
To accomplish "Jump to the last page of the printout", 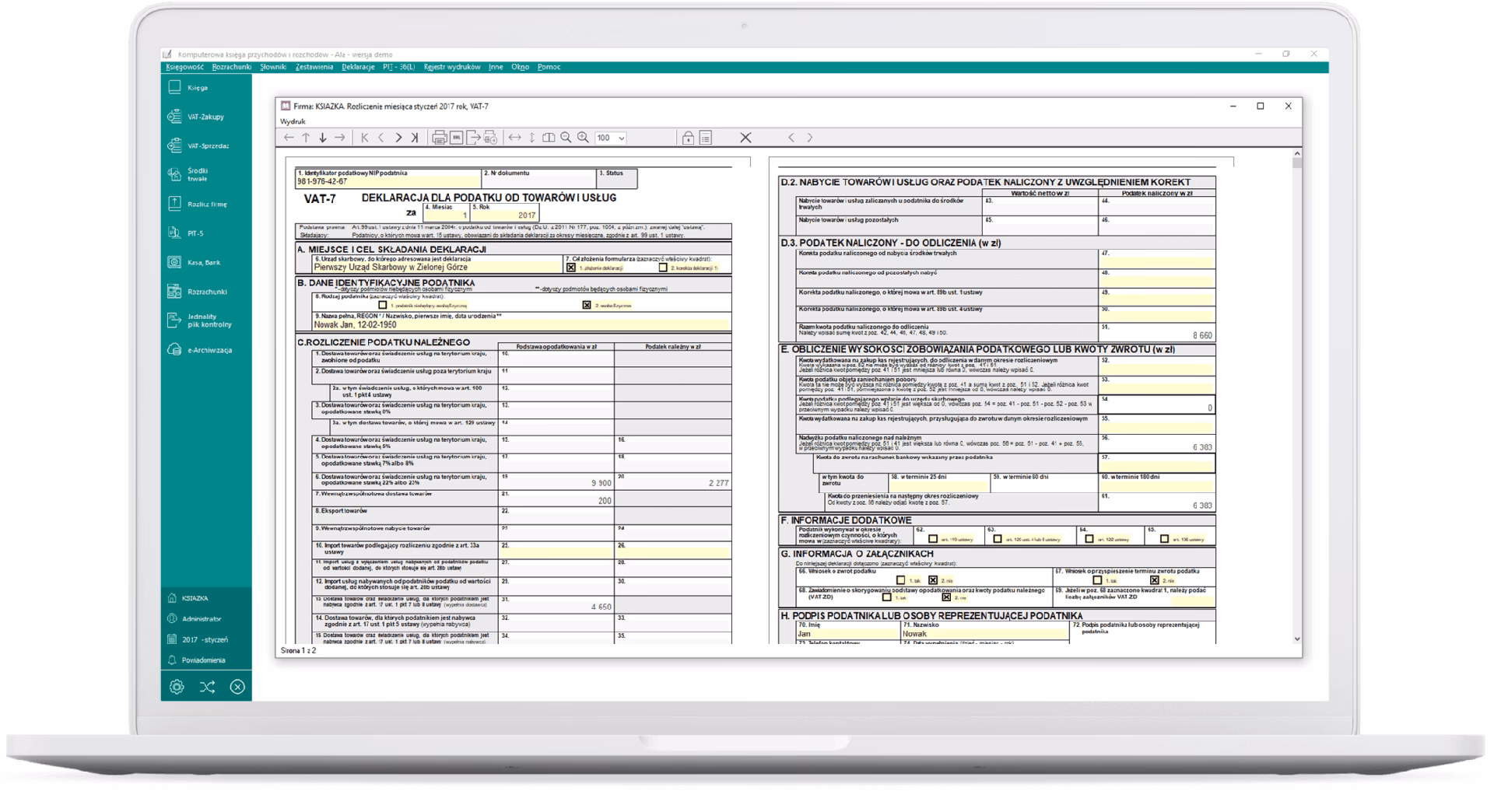I will [415, 138].
